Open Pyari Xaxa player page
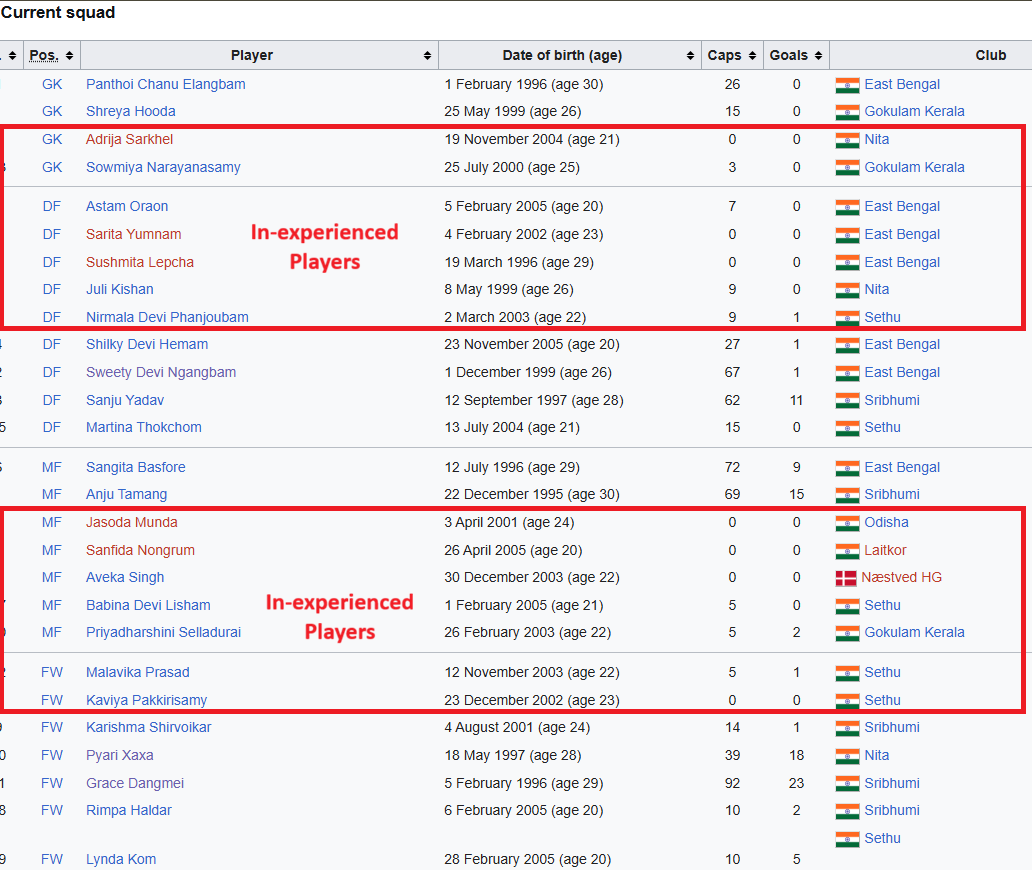 (120, 755)
